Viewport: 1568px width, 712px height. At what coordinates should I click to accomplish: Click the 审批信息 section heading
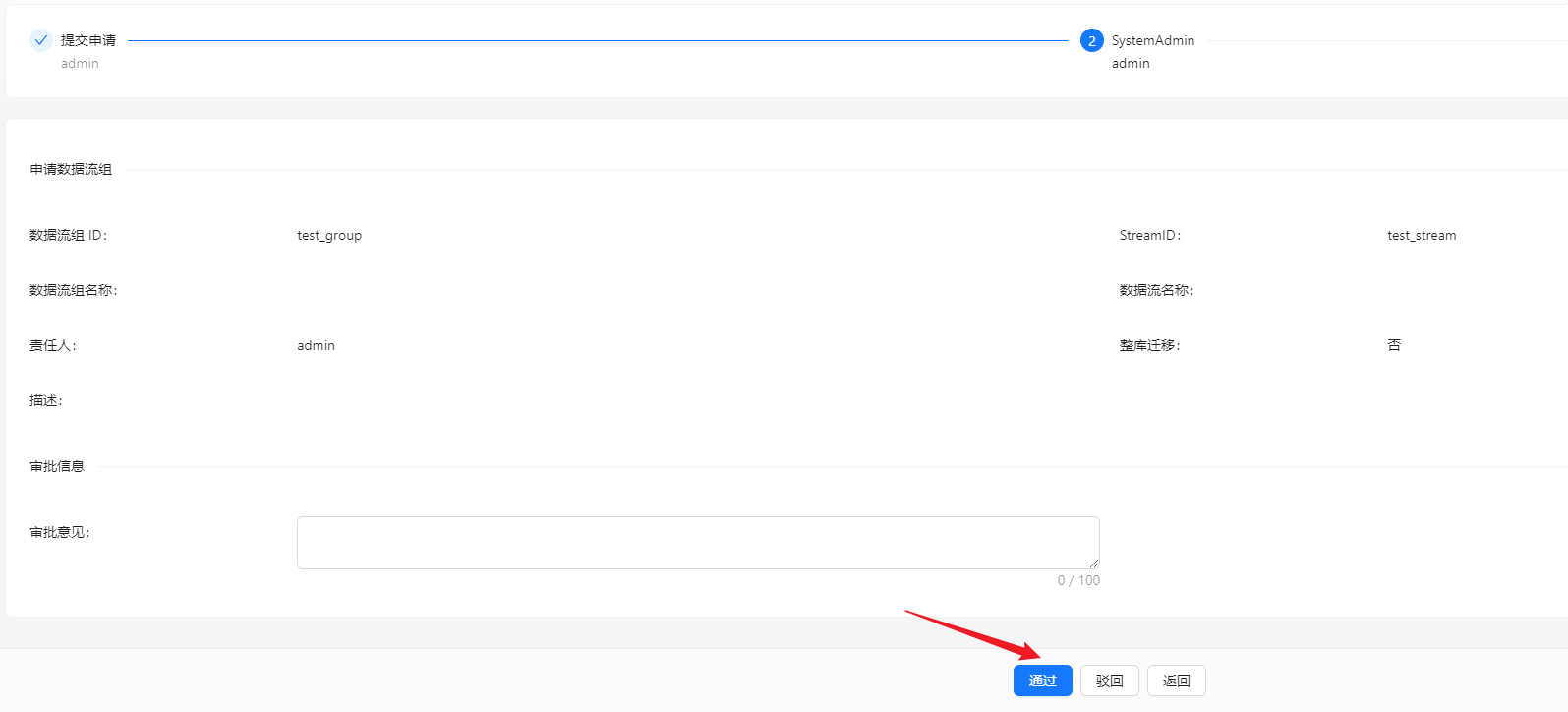57,466
